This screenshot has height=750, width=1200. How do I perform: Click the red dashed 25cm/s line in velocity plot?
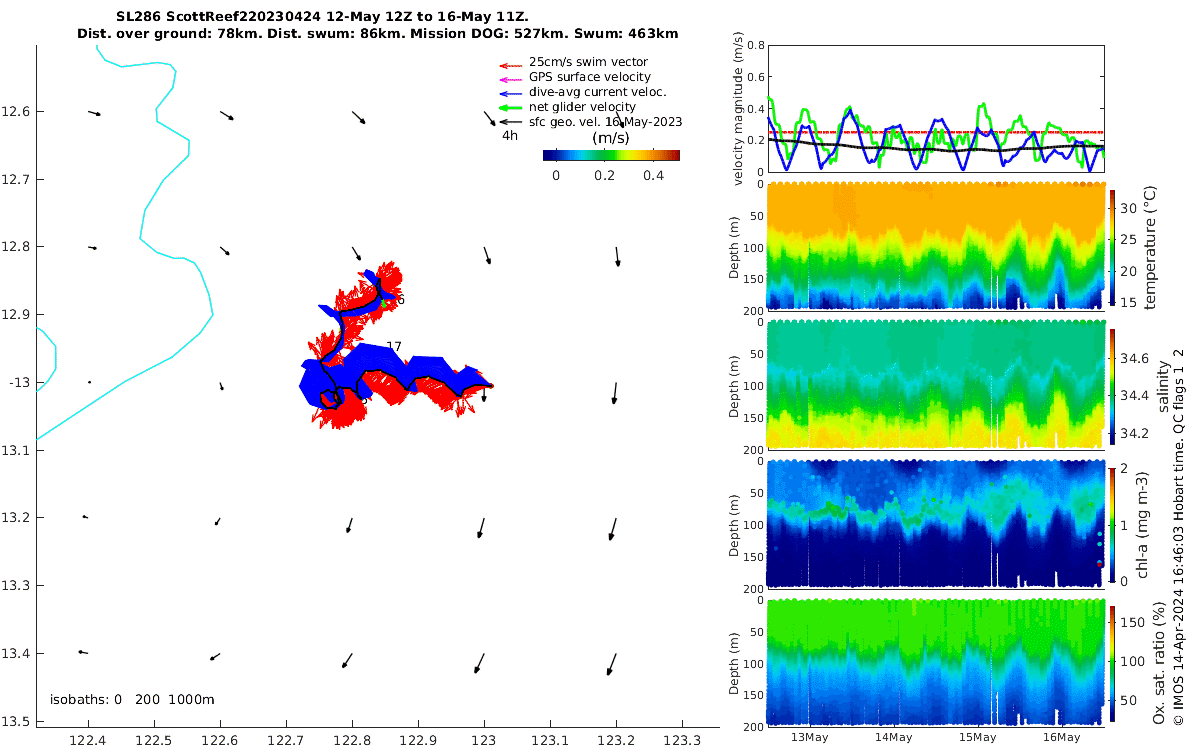(x=935, y=132)
